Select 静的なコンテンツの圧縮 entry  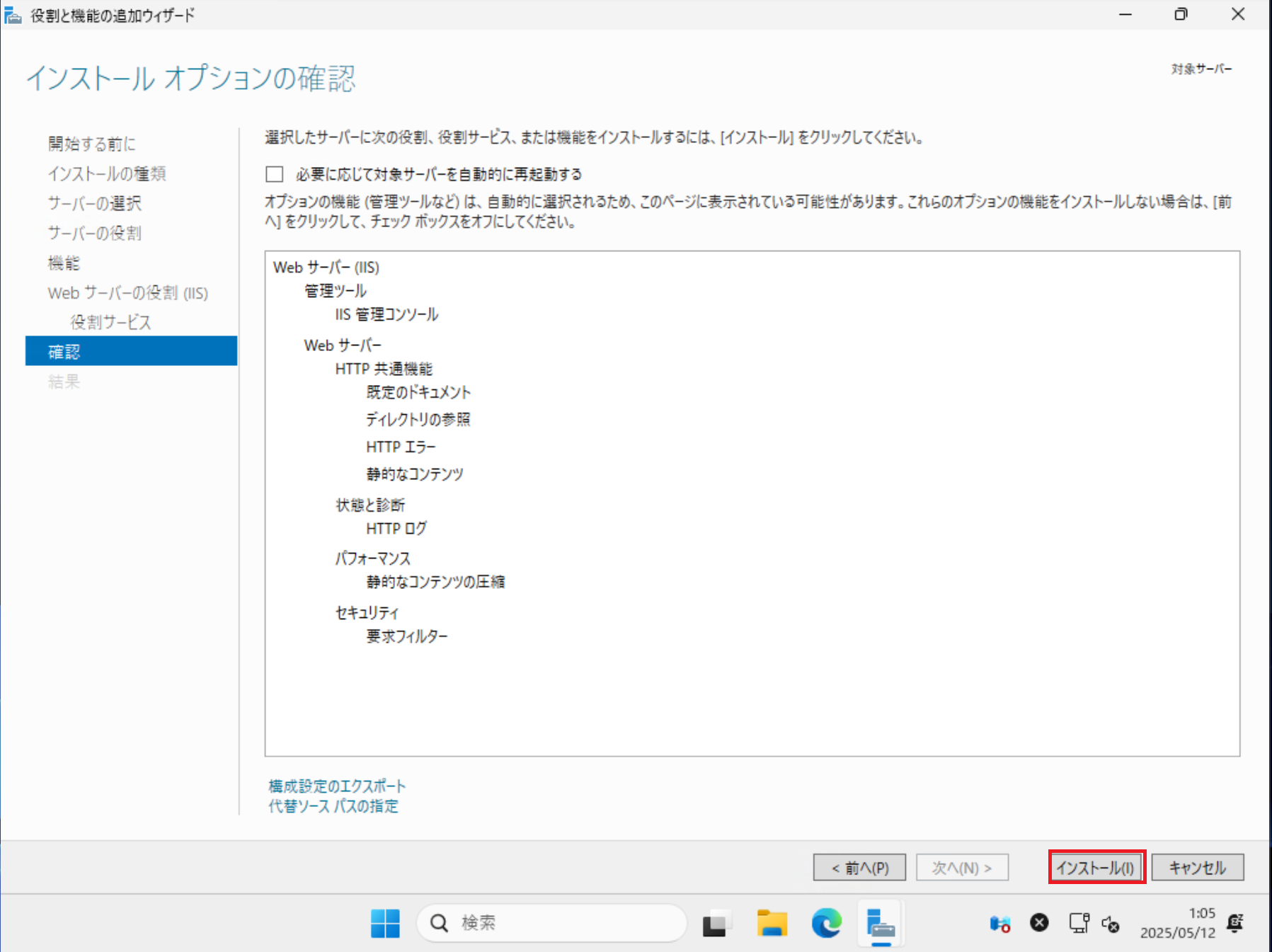435,582
